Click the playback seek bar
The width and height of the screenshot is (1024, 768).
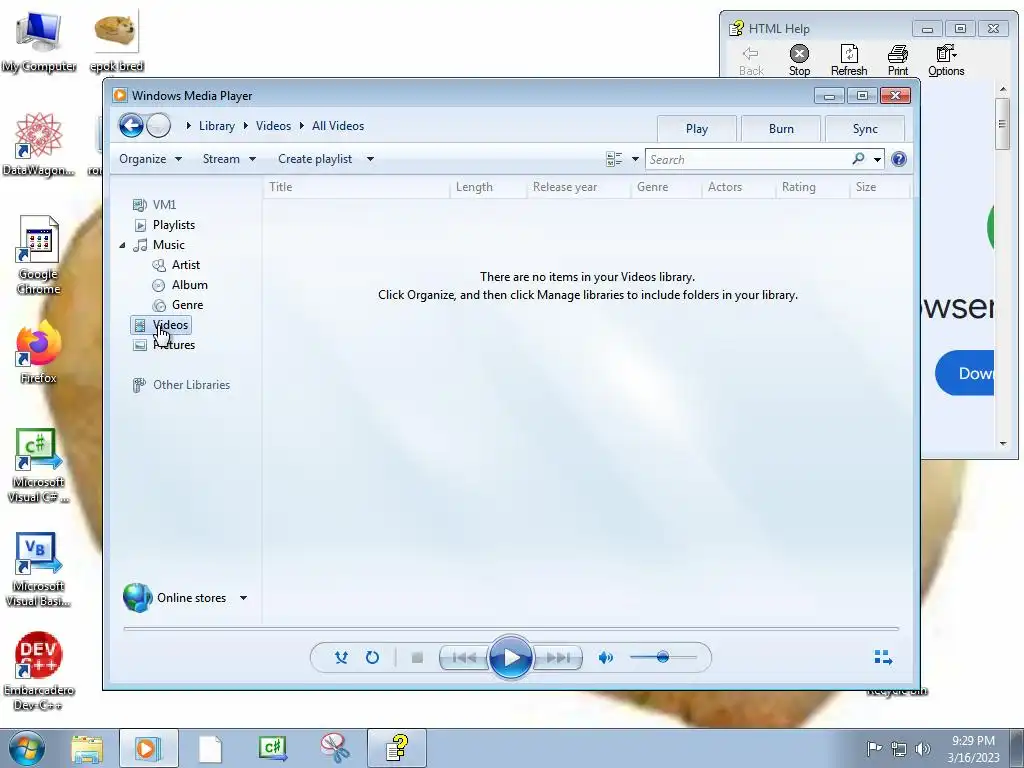tap(511, 628)
